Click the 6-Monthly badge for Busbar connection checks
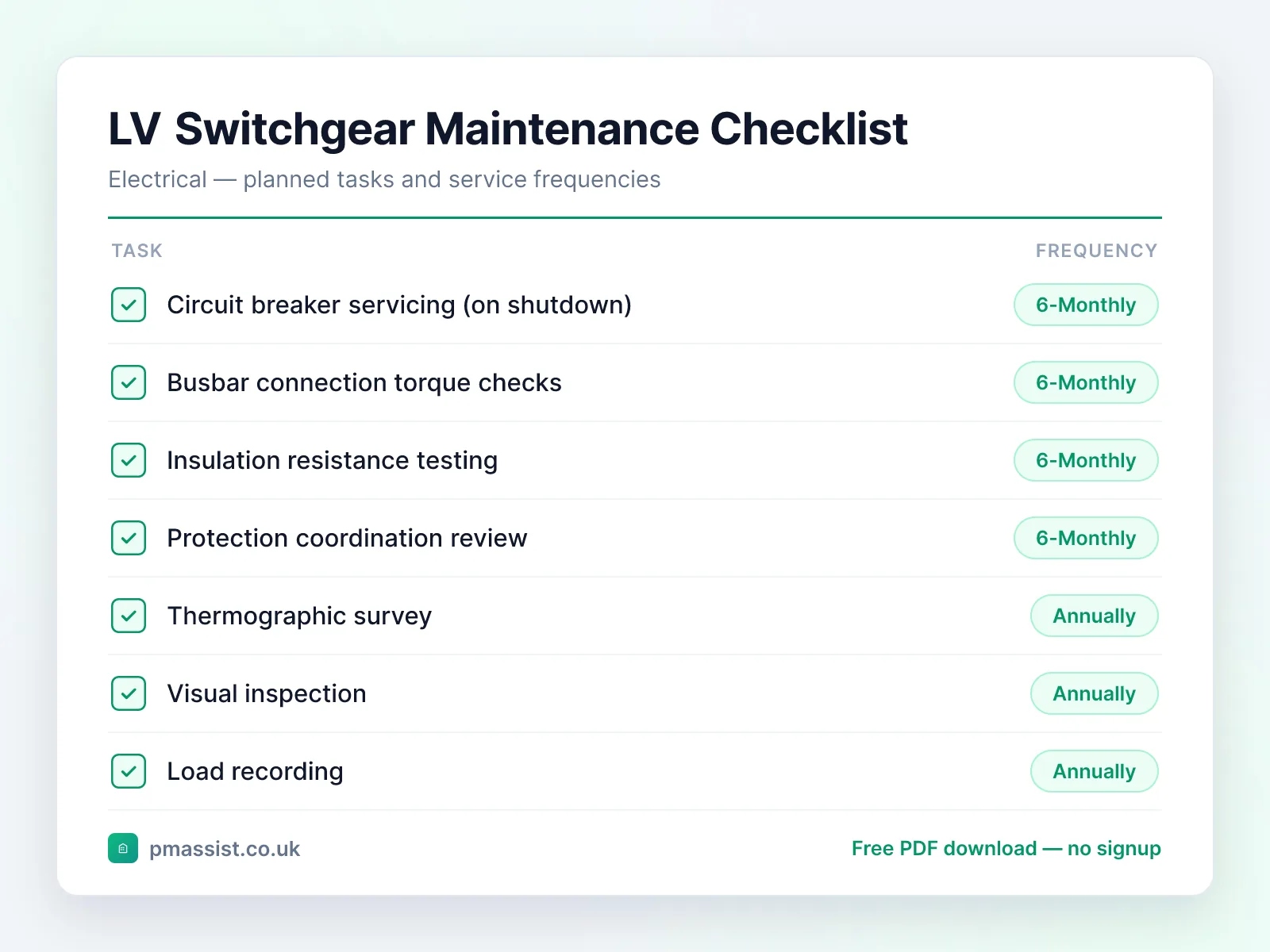The height and width of the screenshot is (952, 1270). (x=1086, y=382)
